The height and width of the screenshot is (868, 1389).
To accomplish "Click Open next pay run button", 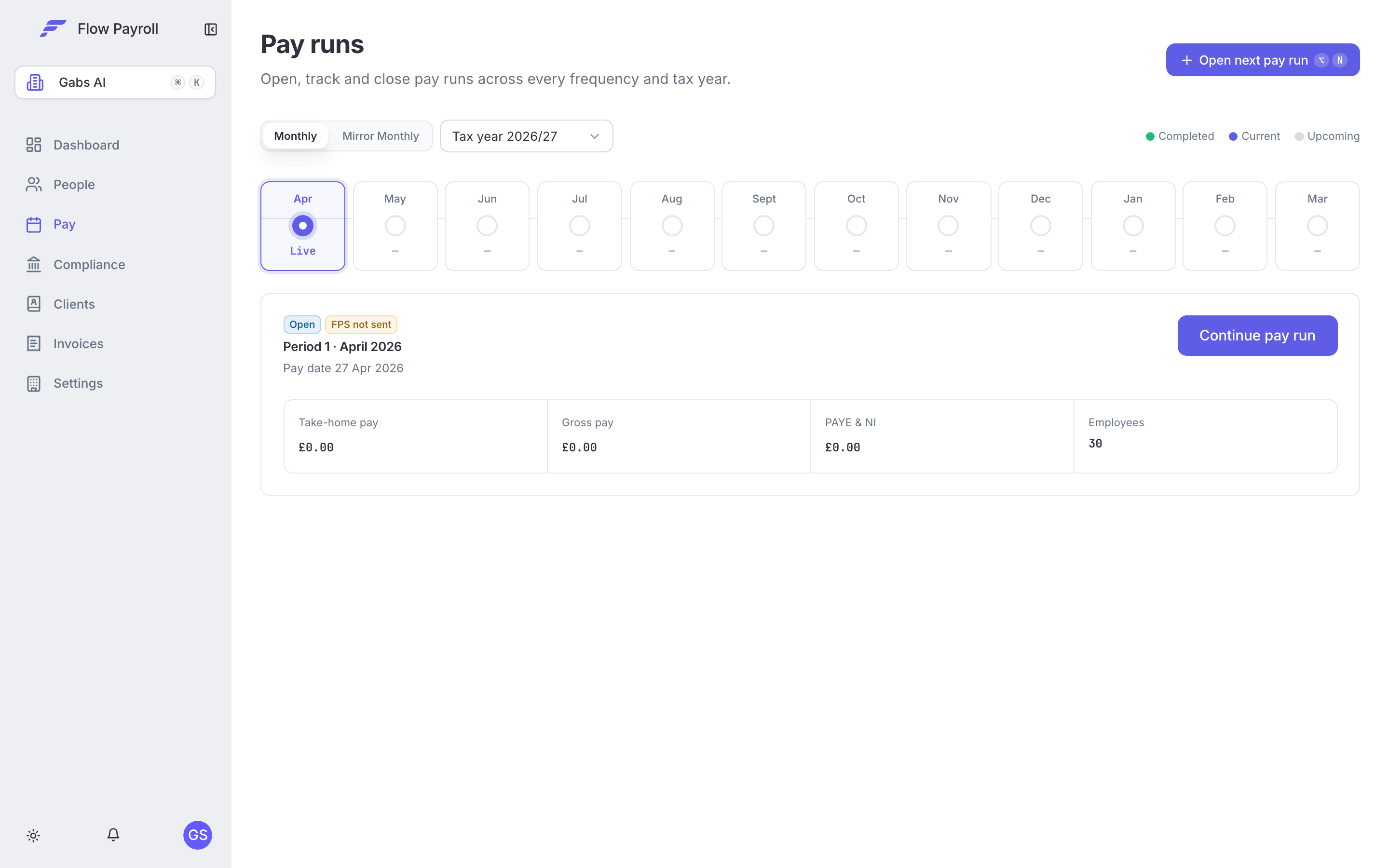I will (1263, 60).
